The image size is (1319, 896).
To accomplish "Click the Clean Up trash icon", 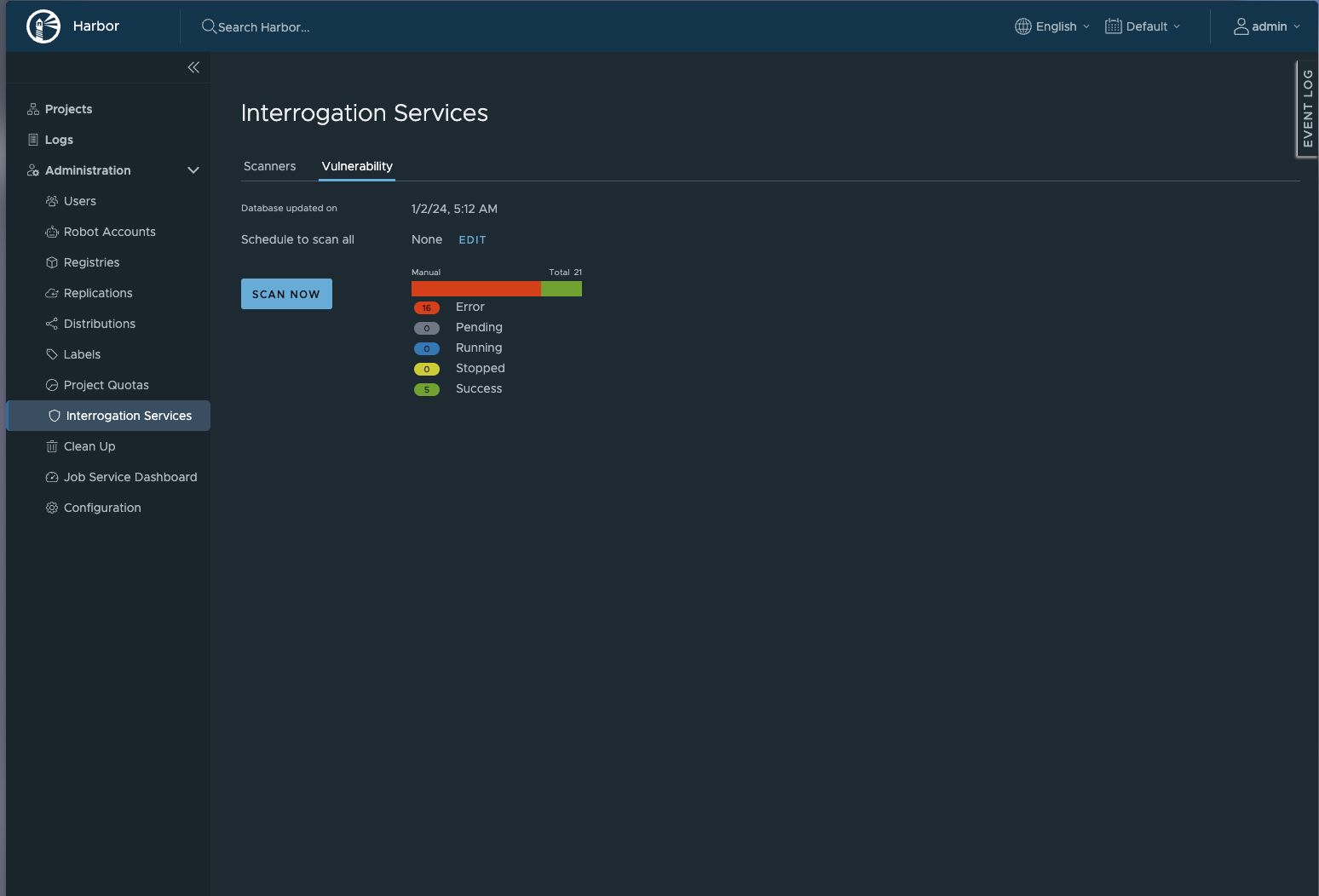I will pos(52,446).
